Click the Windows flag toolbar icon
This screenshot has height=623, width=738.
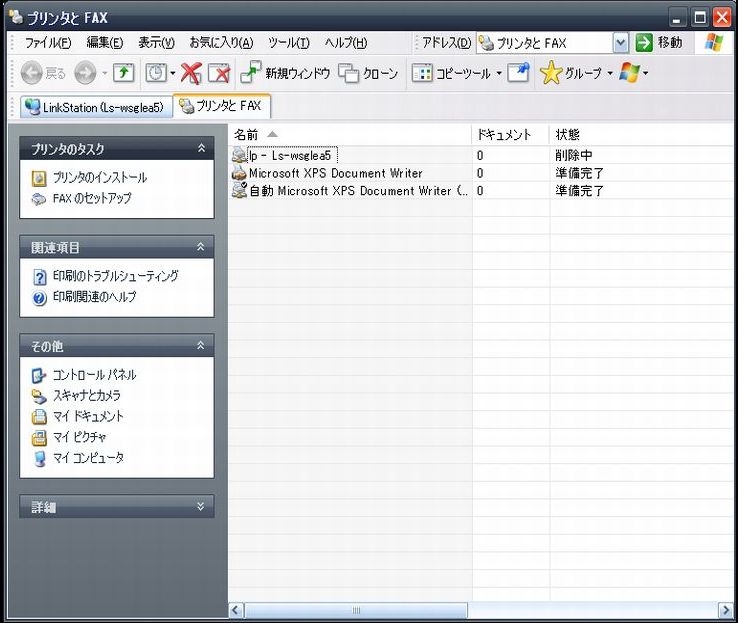click(629, 73)
